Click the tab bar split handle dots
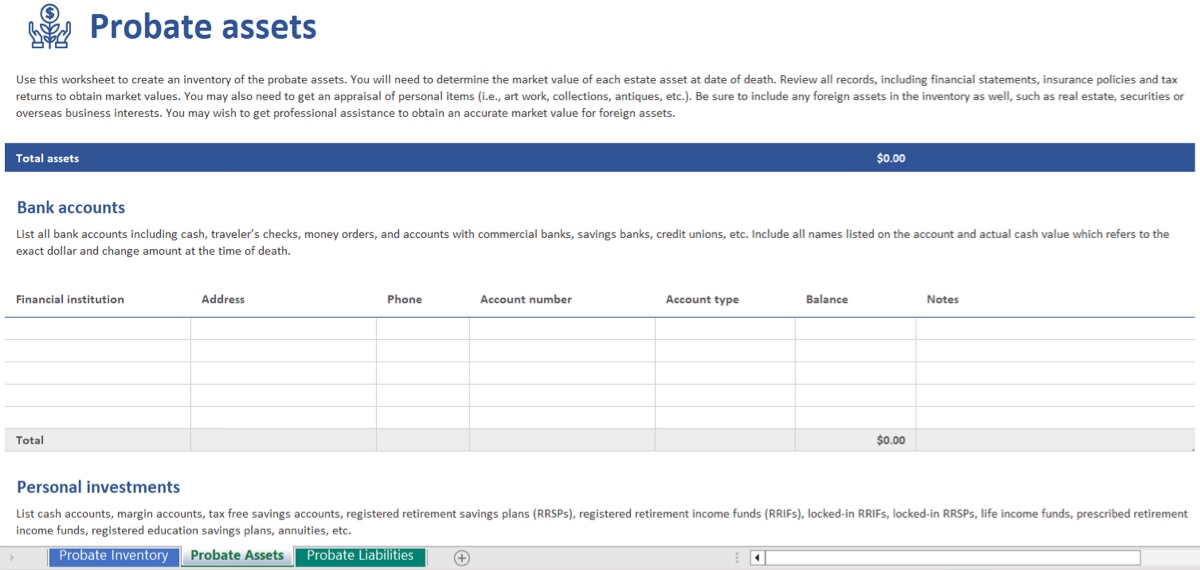The image size is (1200, 570). tap(737, 557)
